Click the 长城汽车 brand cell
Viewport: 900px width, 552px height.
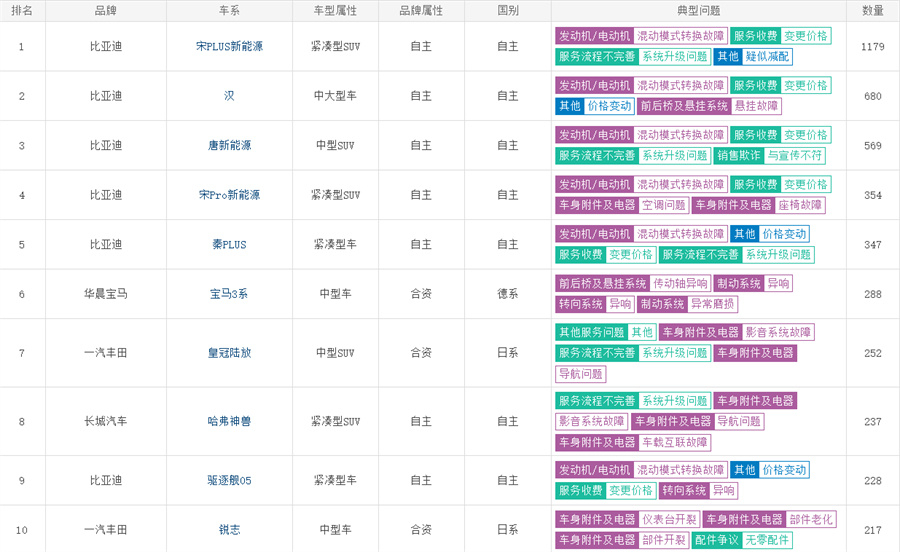tap(106, 421)
